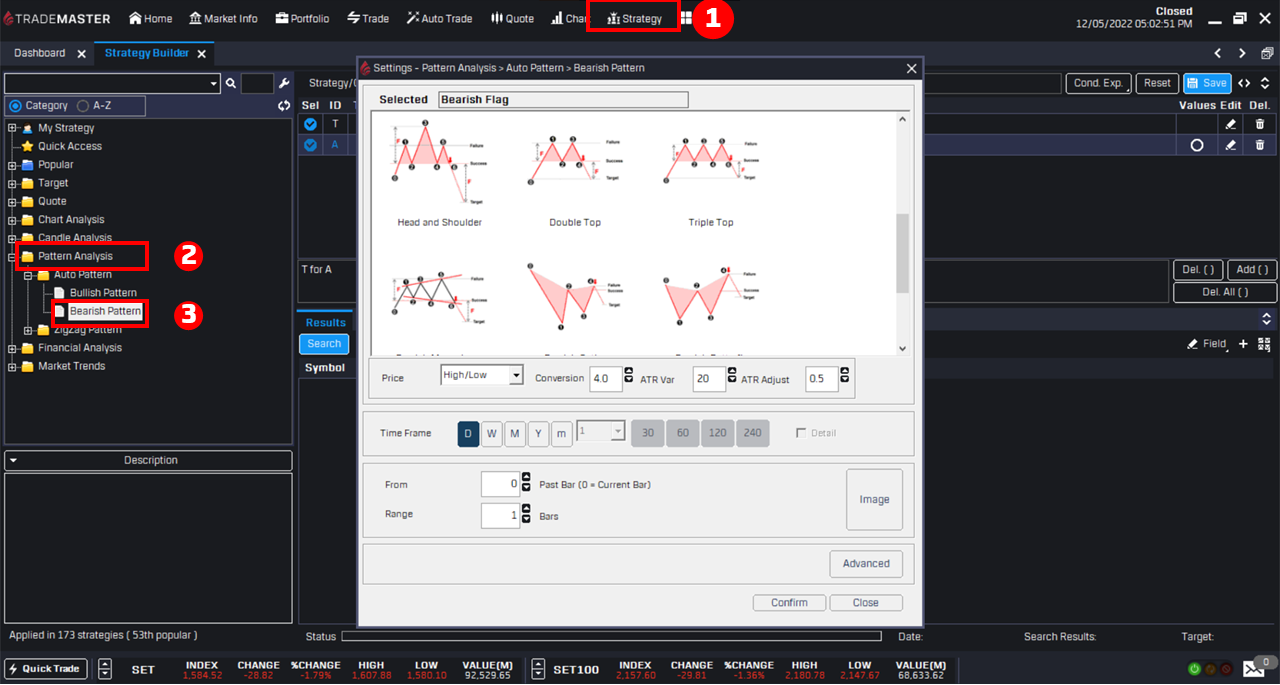Click the trash delete icon in first row

click(x=1259, y=124)
